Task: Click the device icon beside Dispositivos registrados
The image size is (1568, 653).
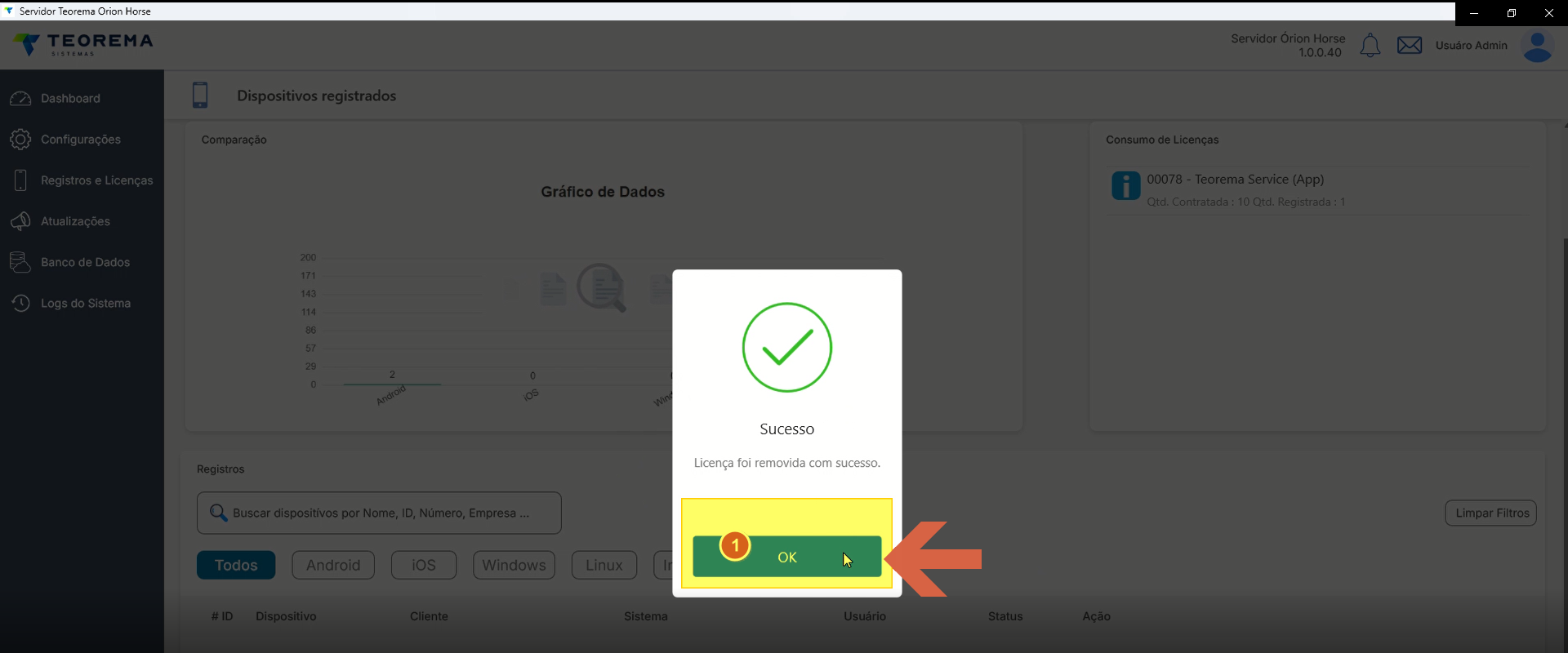Action: tap(200, 95)
